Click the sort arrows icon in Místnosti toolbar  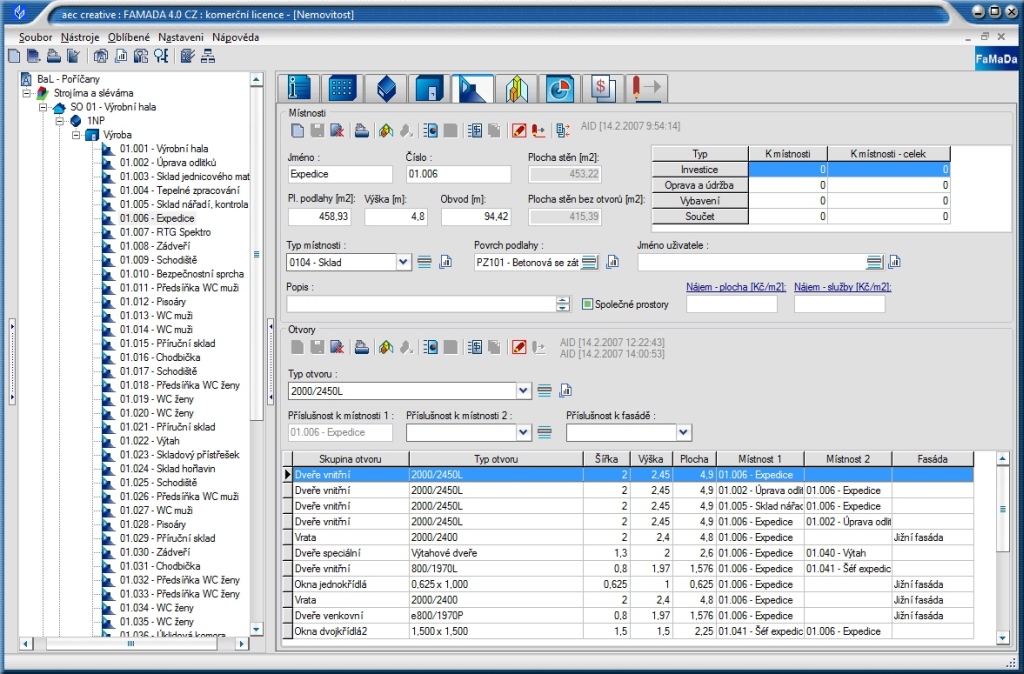coord(563,131)
